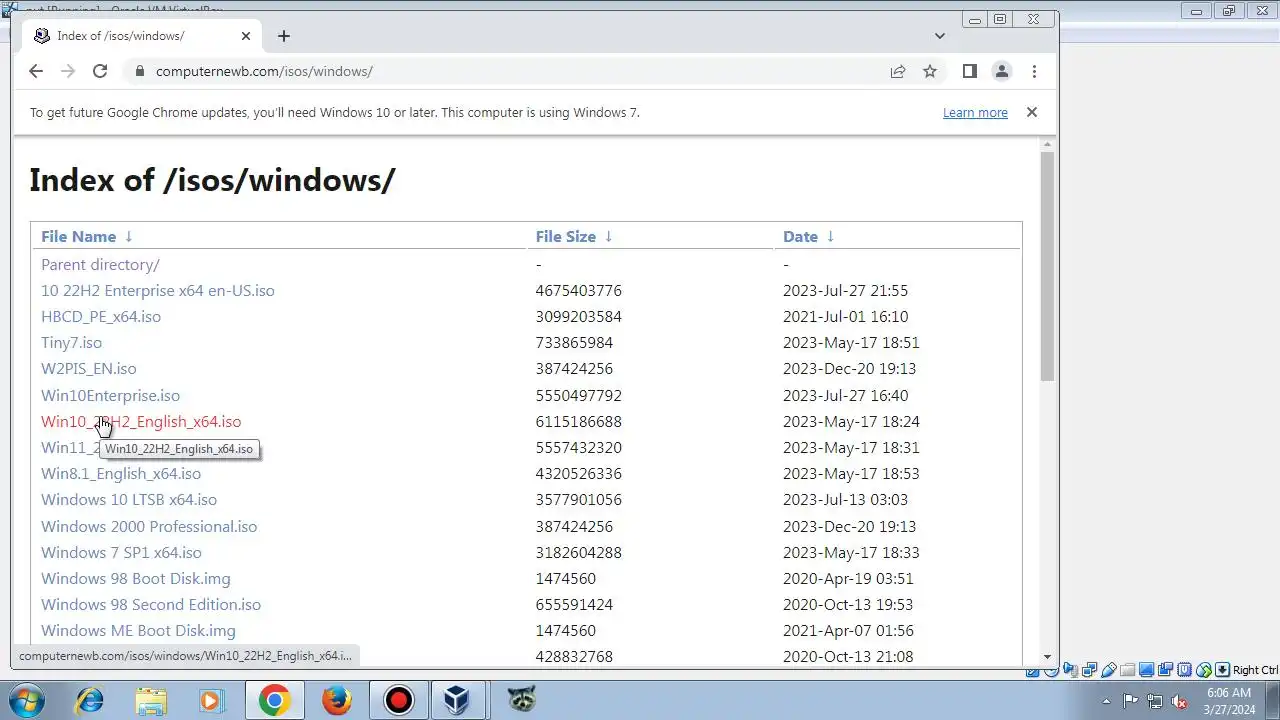Click the muted volume tray icon
Screen dimensions: 1280x720
pos(1179,701)
